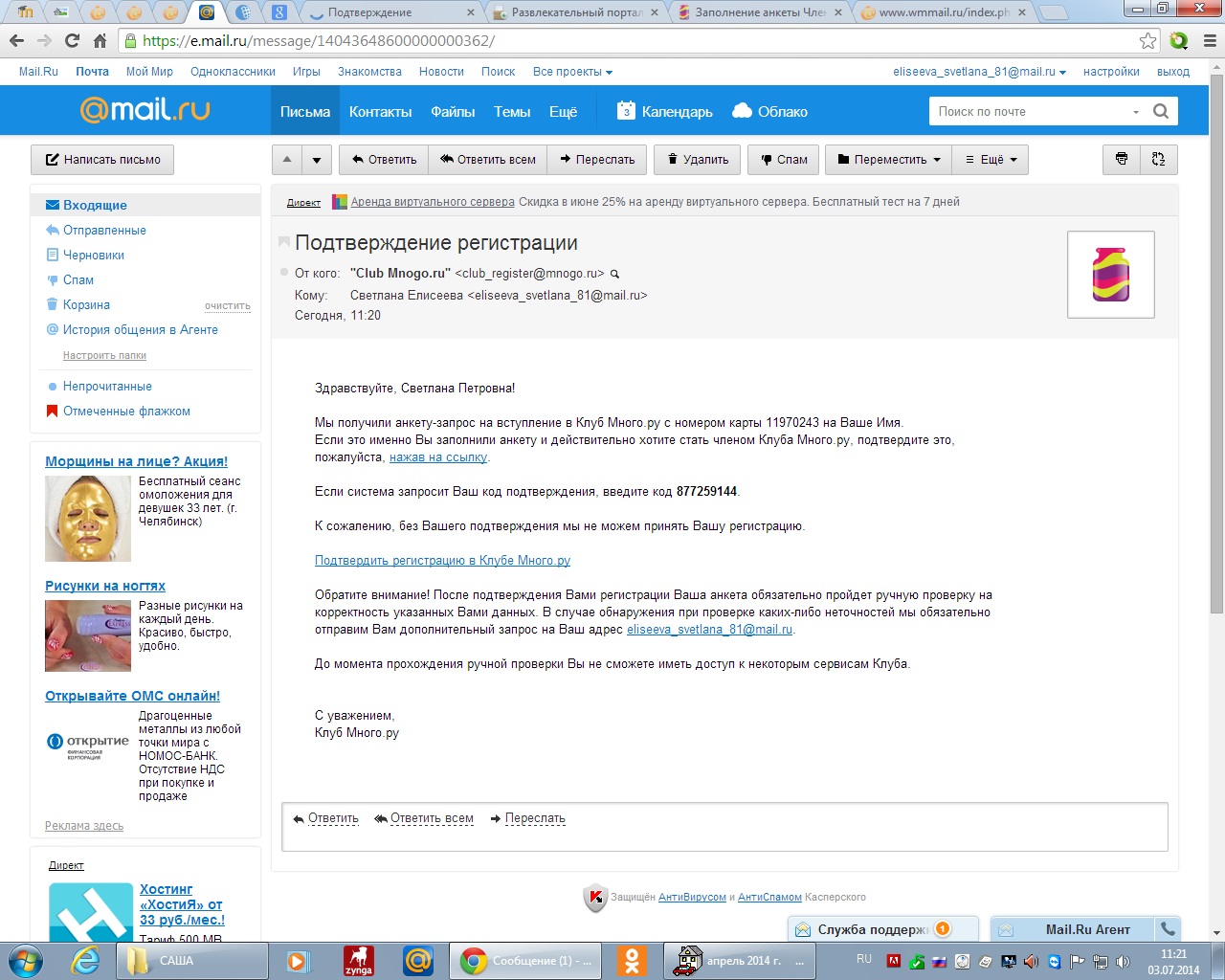1225x980 pixels.
Task: Open the Отправленные folder
Action: 104,230
